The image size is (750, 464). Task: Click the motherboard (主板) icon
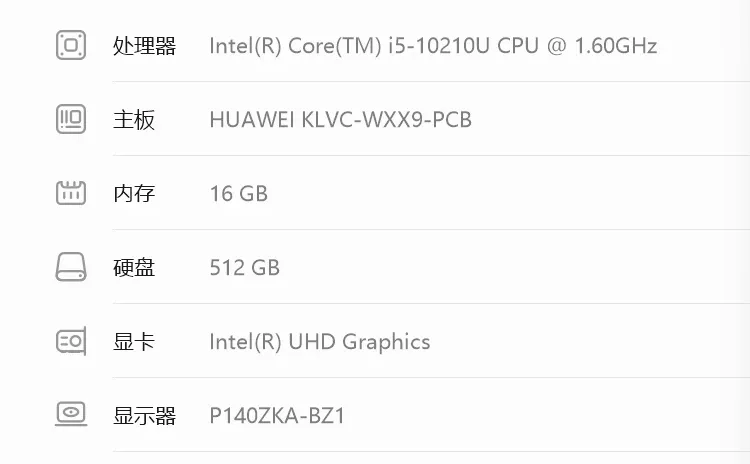pyautogui.click(x=71, y=119)
